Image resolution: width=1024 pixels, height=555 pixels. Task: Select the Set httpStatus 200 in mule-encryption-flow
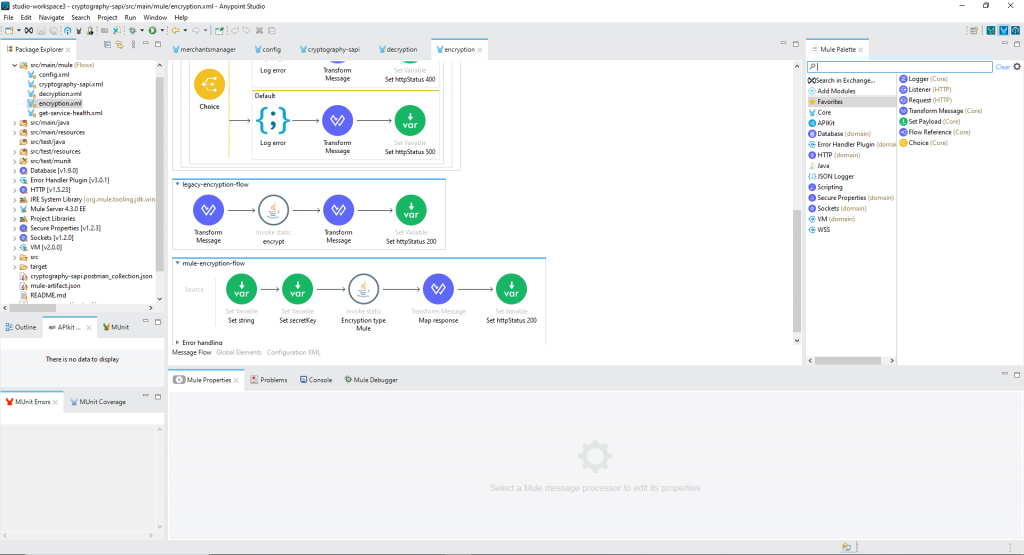(511, 289)
